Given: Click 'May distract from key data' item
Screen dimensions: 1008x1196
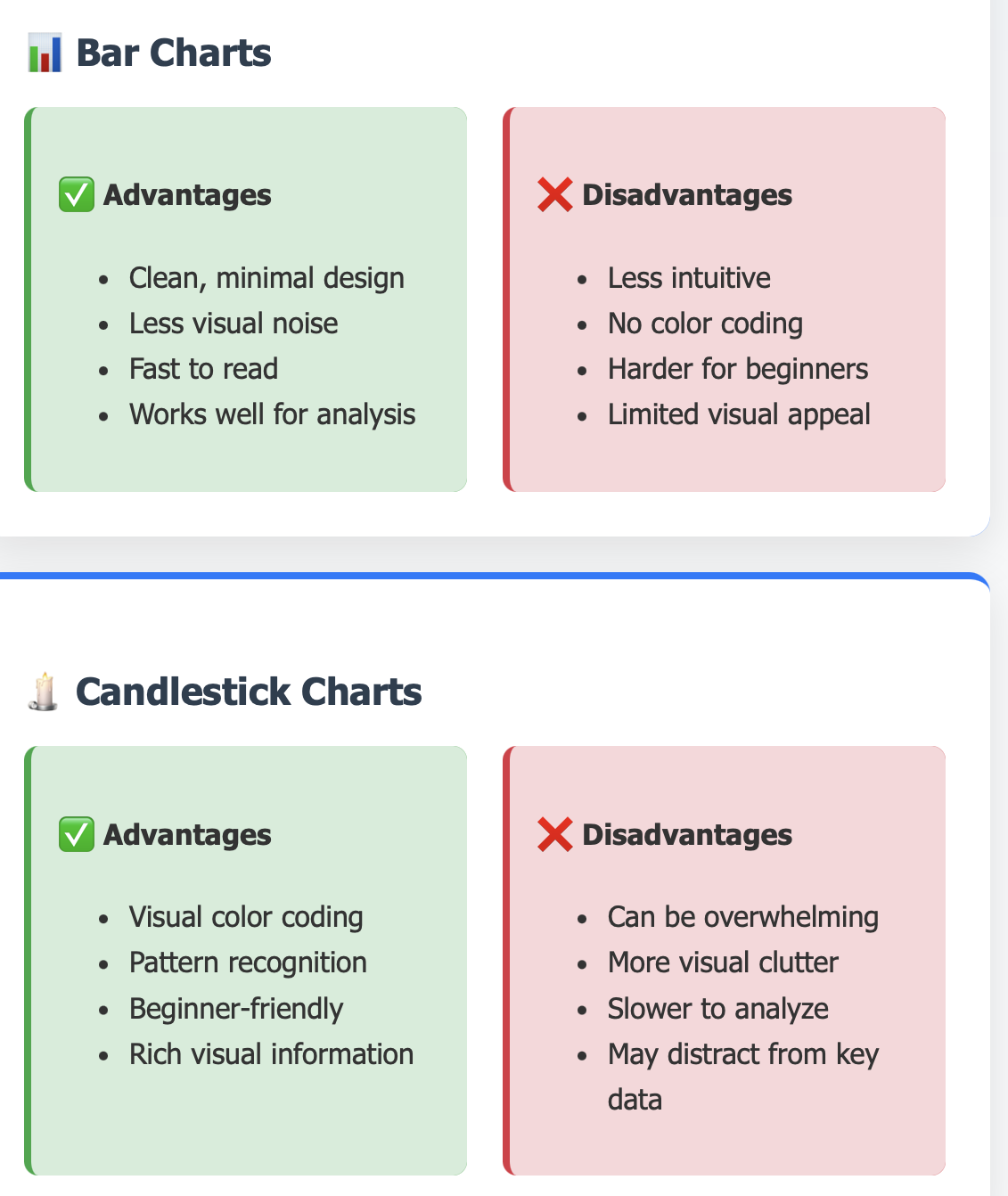Looking at the screenshot, I should [743, 1077].
